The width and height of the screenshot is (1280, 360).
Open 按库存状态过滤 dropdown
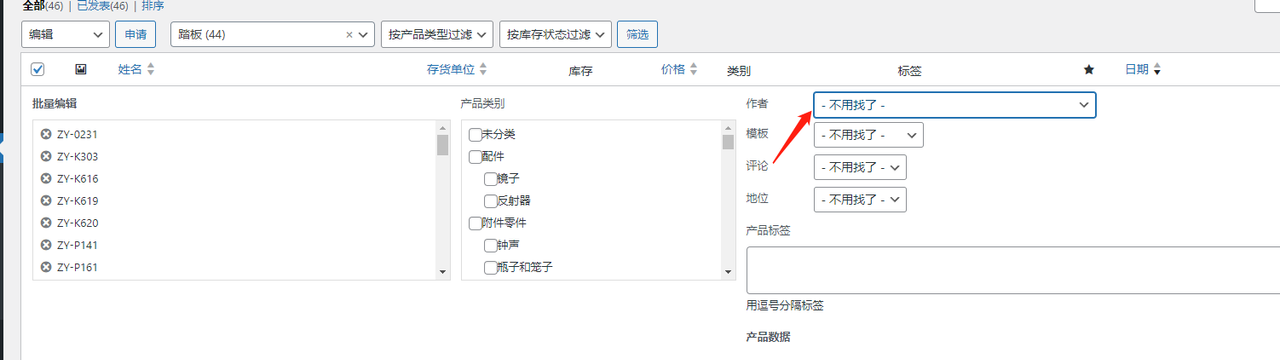[x=555, y=34]
